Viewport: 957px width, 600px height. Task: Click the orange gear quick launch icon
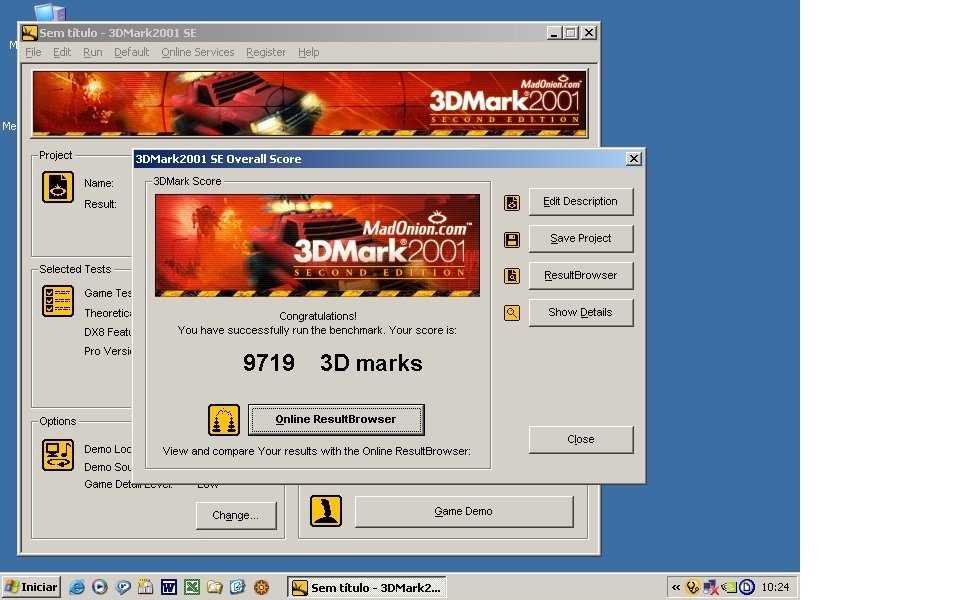tap(261, 587)
